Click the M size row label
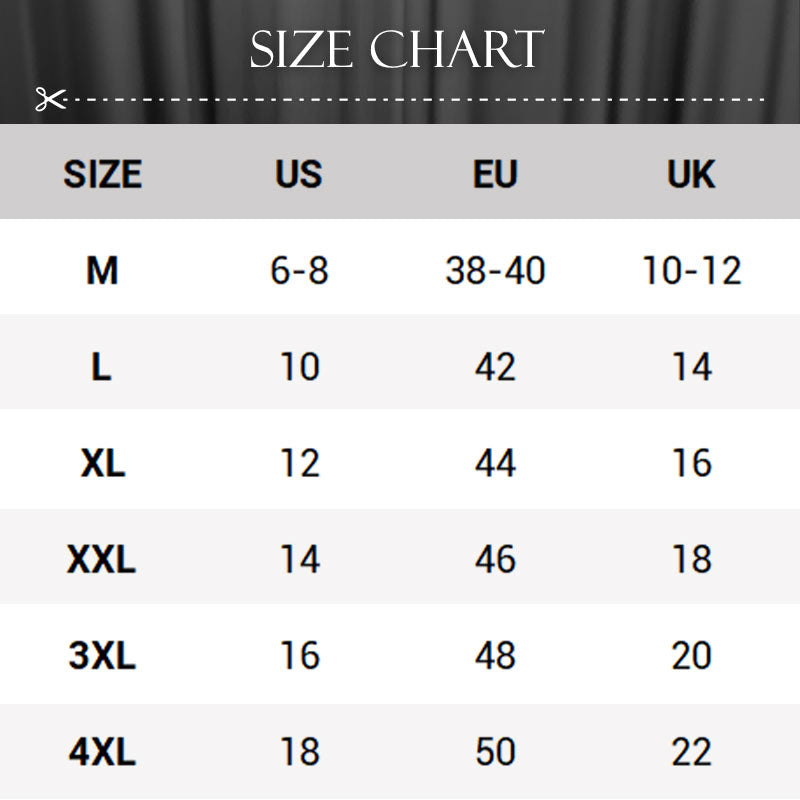 click(102, 269)
